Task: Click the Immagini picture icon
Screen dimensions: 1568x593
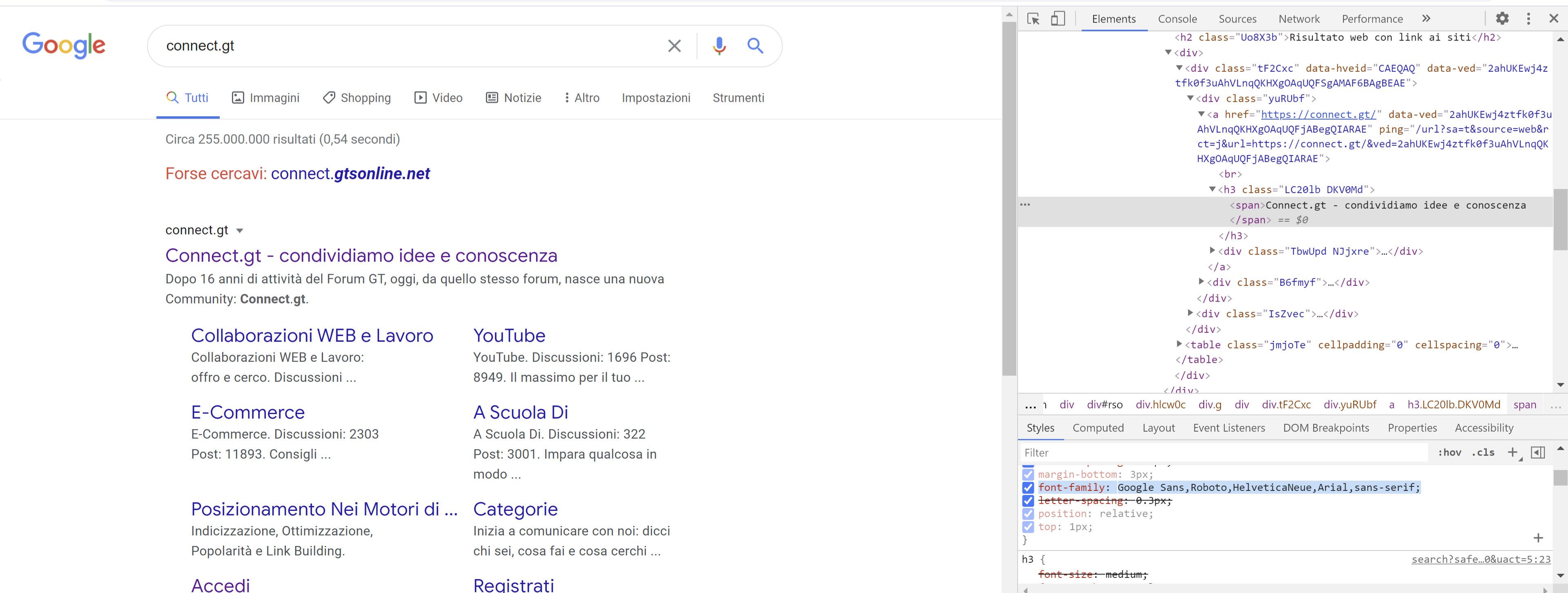Action: click(238, 98)
